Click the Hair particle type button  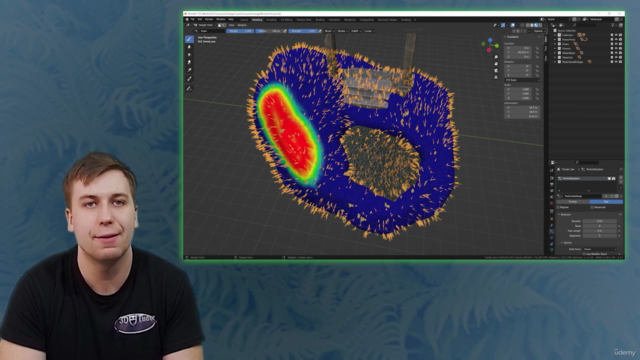[x=606, y=202]
